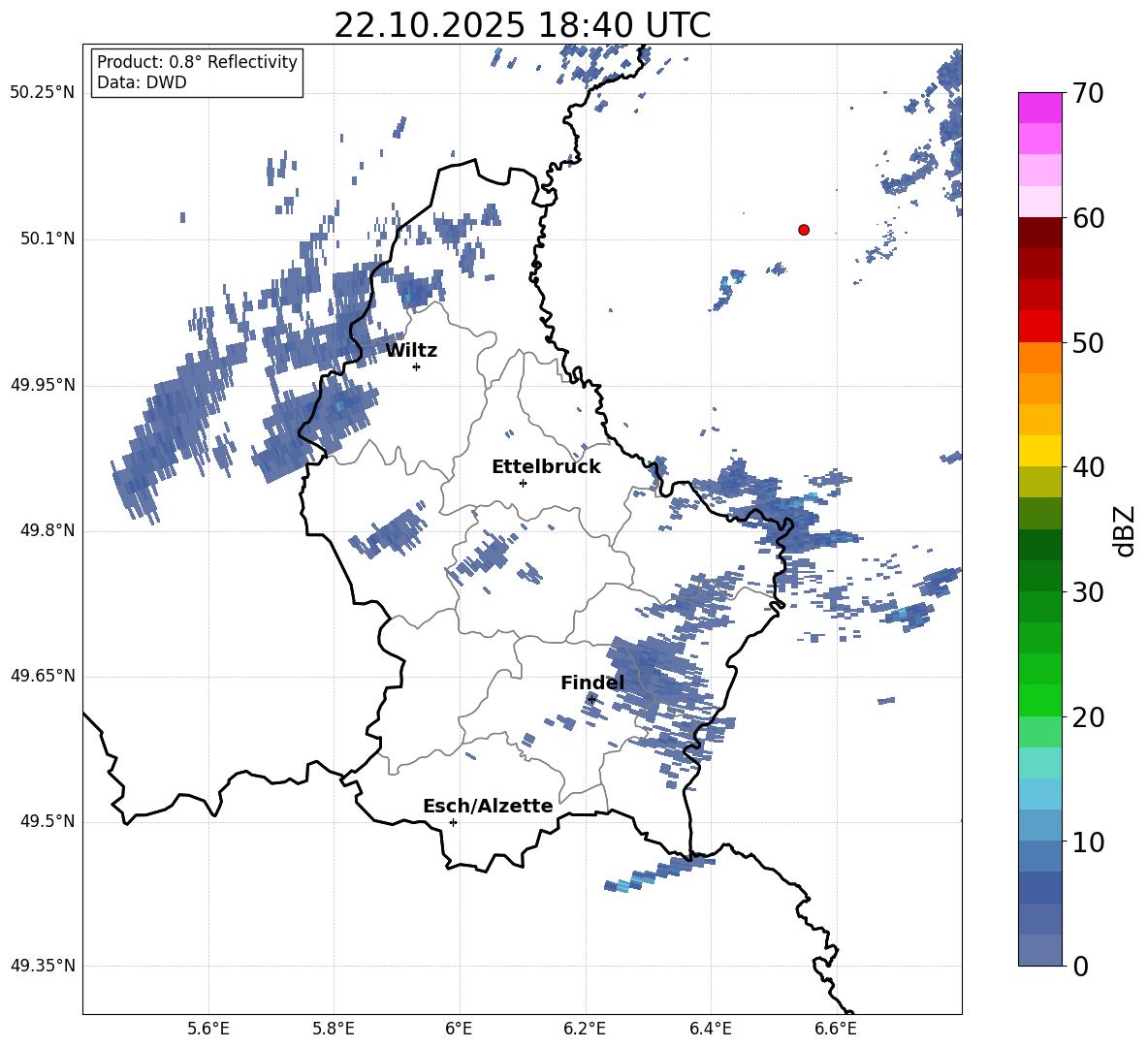The width and height of the screenshot is (1148, 1048).
Task: Click the Findel location label
Action: (x=592, y=683)
